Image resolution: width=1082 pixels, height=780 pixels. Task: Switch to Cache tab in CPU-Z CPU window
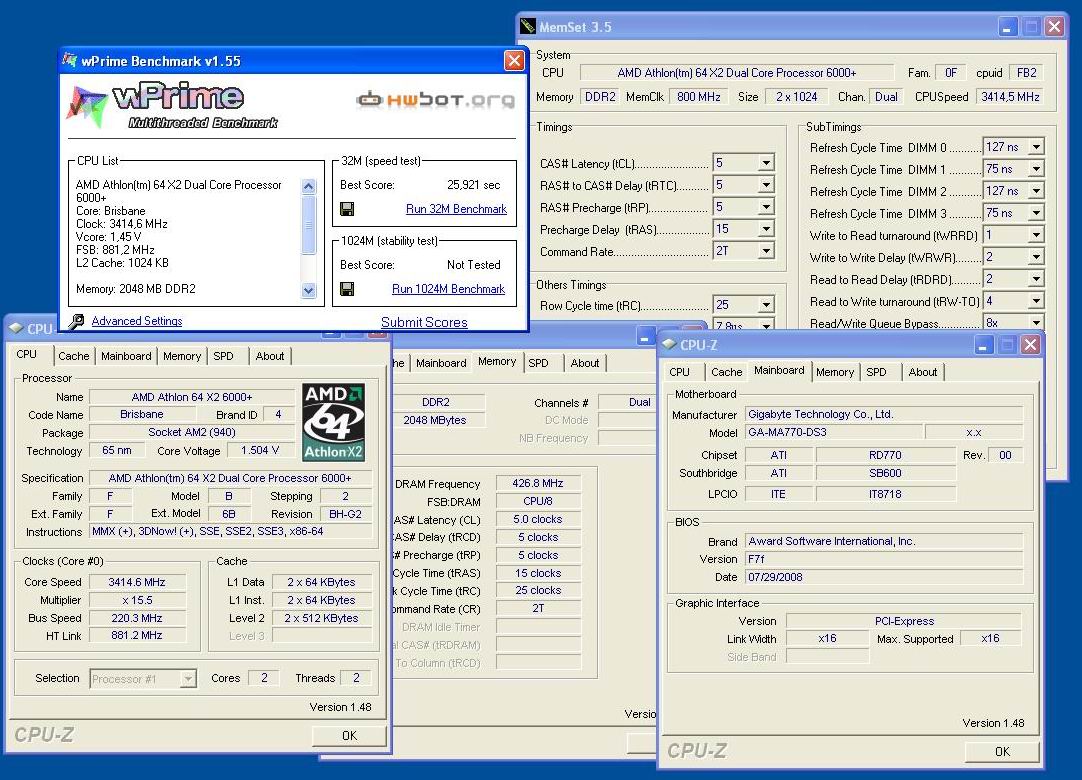74,356
